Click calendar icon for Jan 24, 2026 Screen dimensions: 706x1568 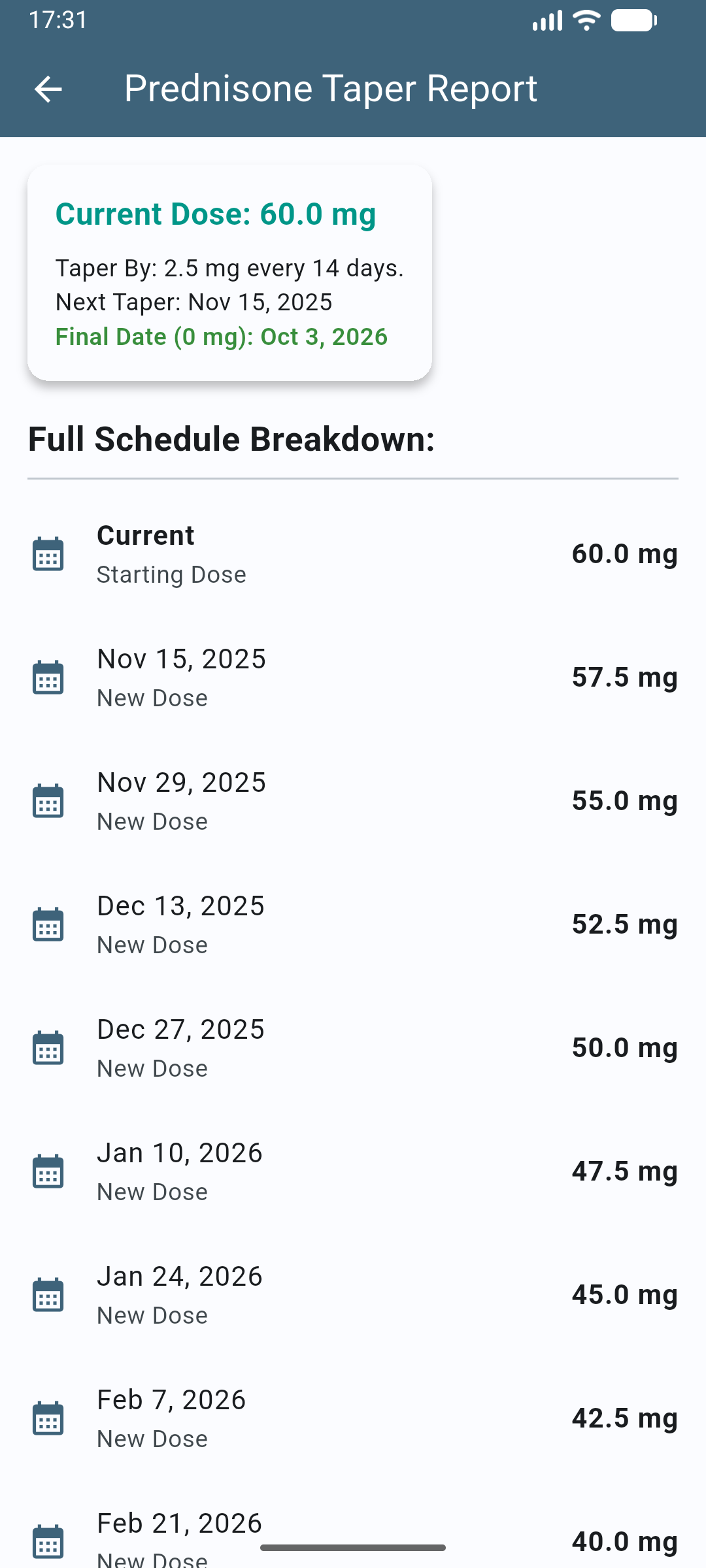[x=48, y=1295]
